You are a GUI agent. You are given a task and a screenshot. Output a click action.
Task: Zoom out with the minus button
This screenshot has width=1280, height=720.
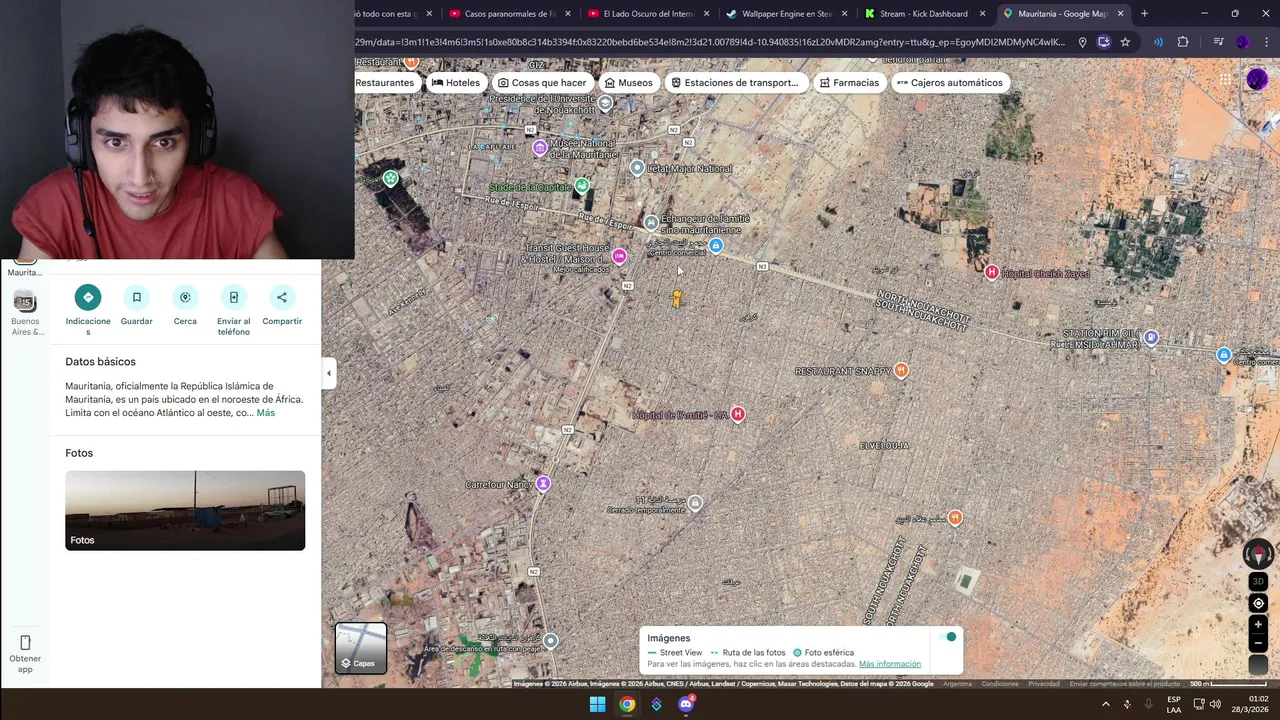[x=1259, y=643]
